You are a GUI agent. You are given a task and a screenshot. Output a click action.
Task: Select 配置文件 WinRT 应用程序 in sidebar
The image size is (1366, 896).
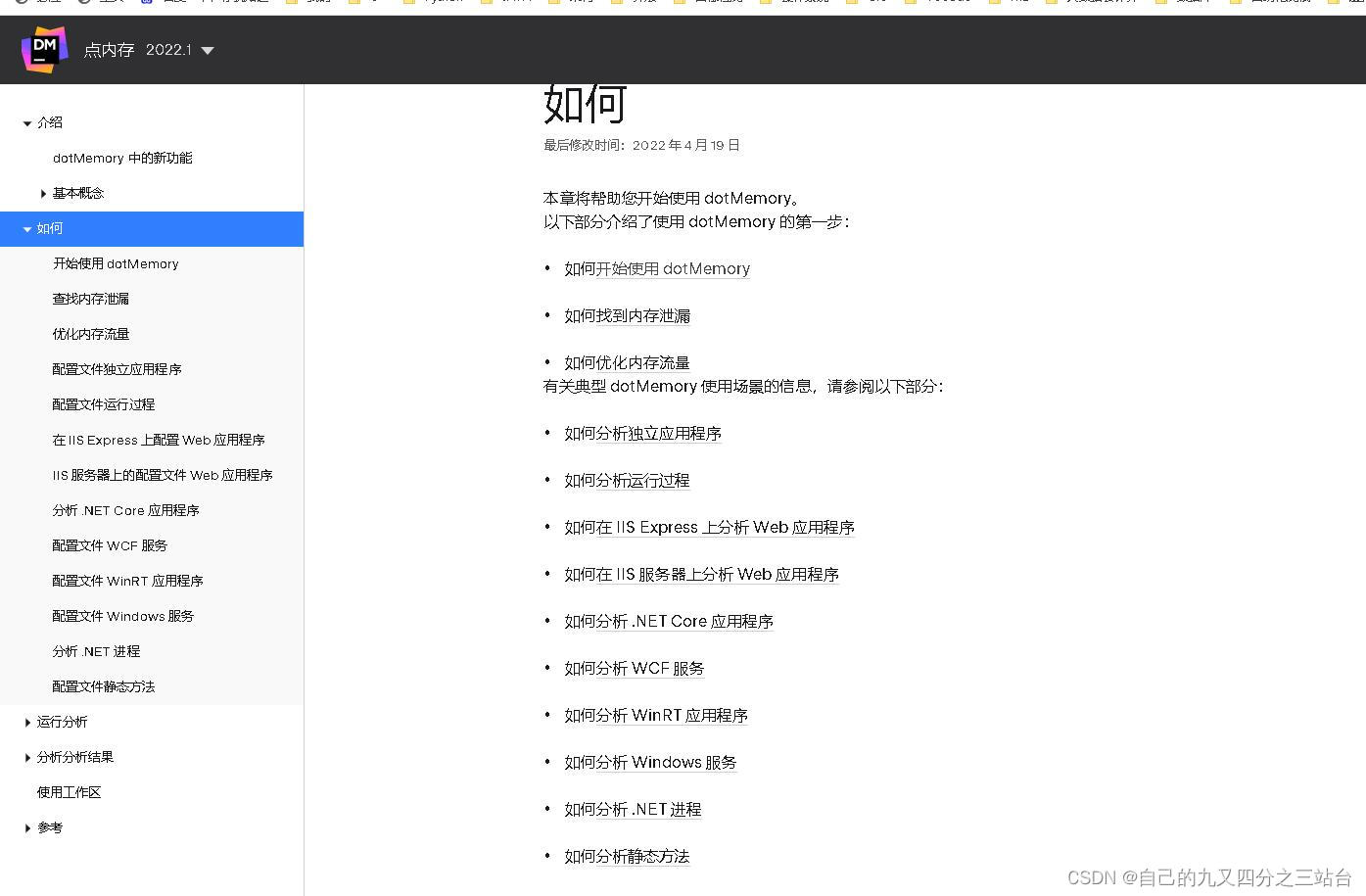pyautogui.click(x=127, y=581)
